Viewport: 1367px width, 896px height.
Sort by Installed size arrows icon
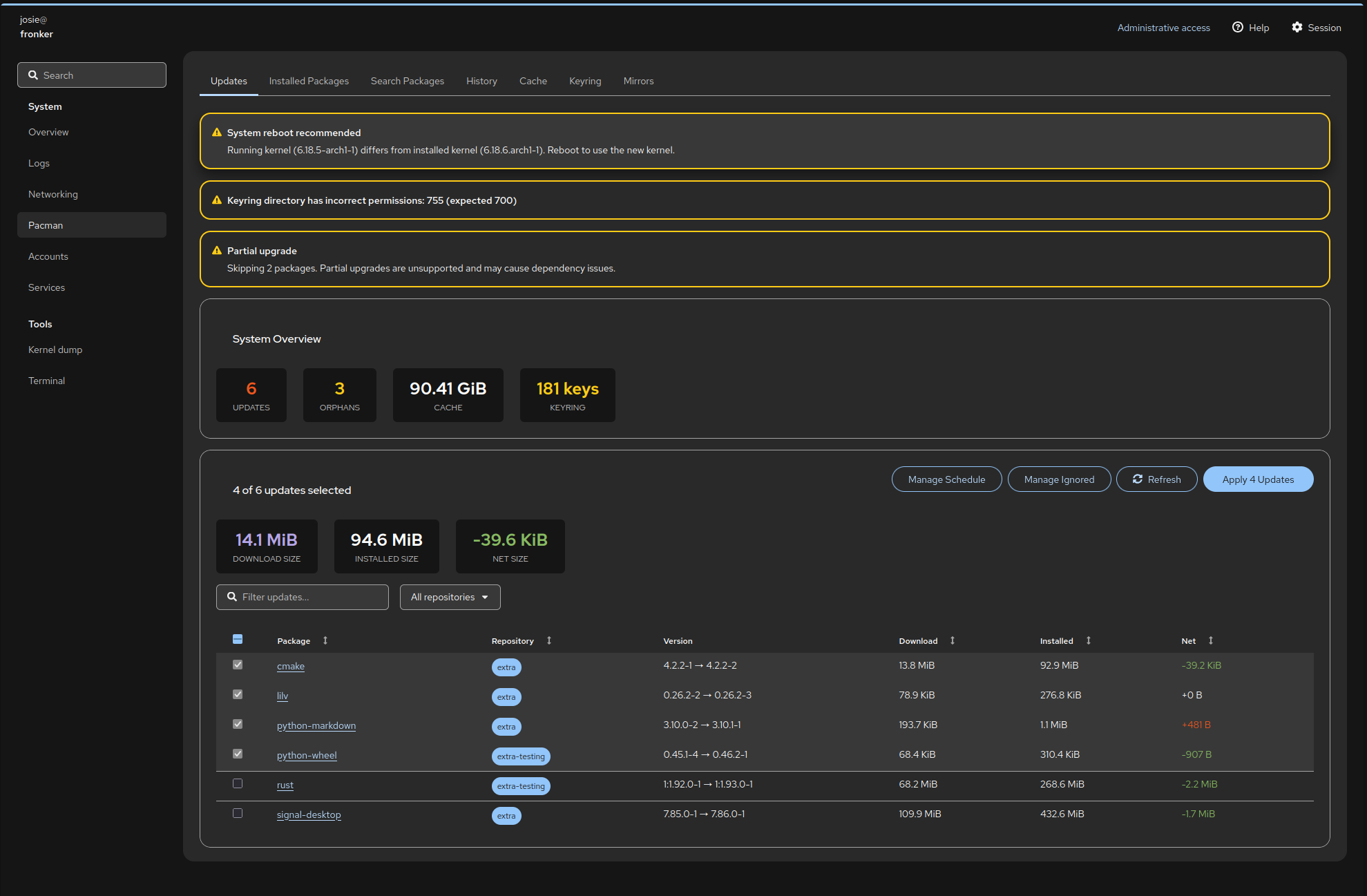point(1088,641)
